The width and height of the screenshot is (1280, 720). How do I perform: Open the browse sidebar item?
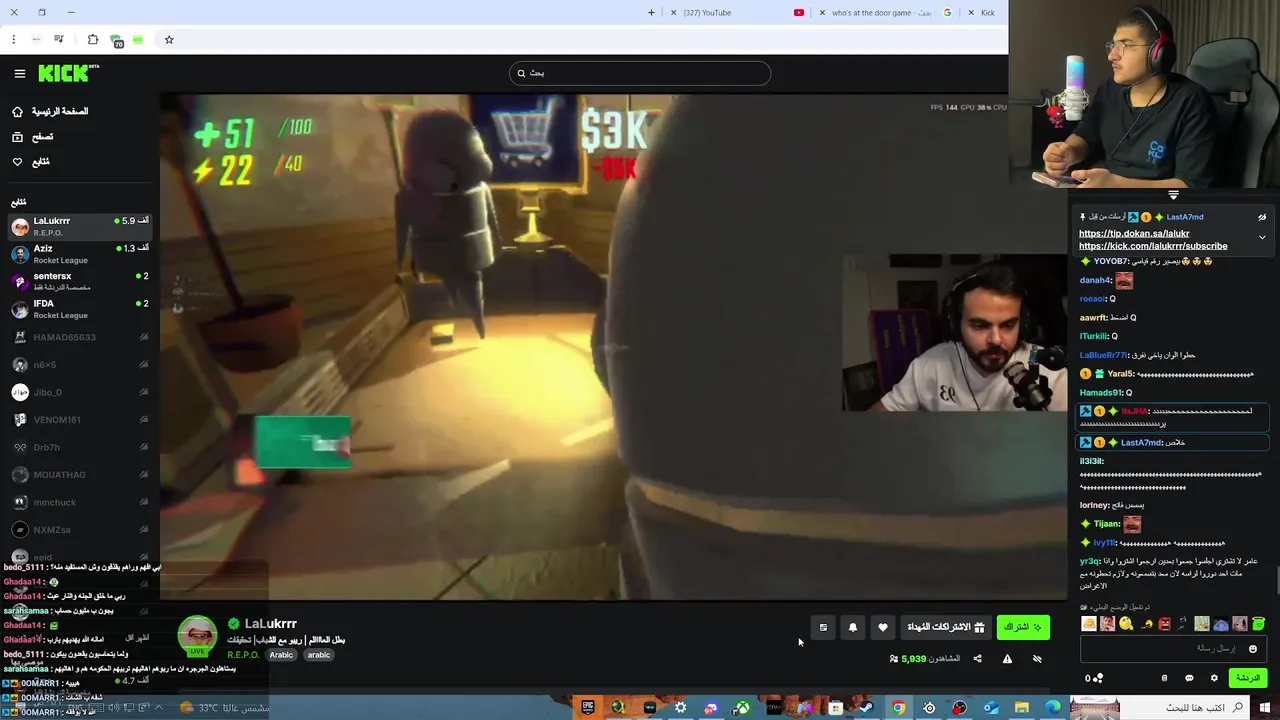click(33, 136)
